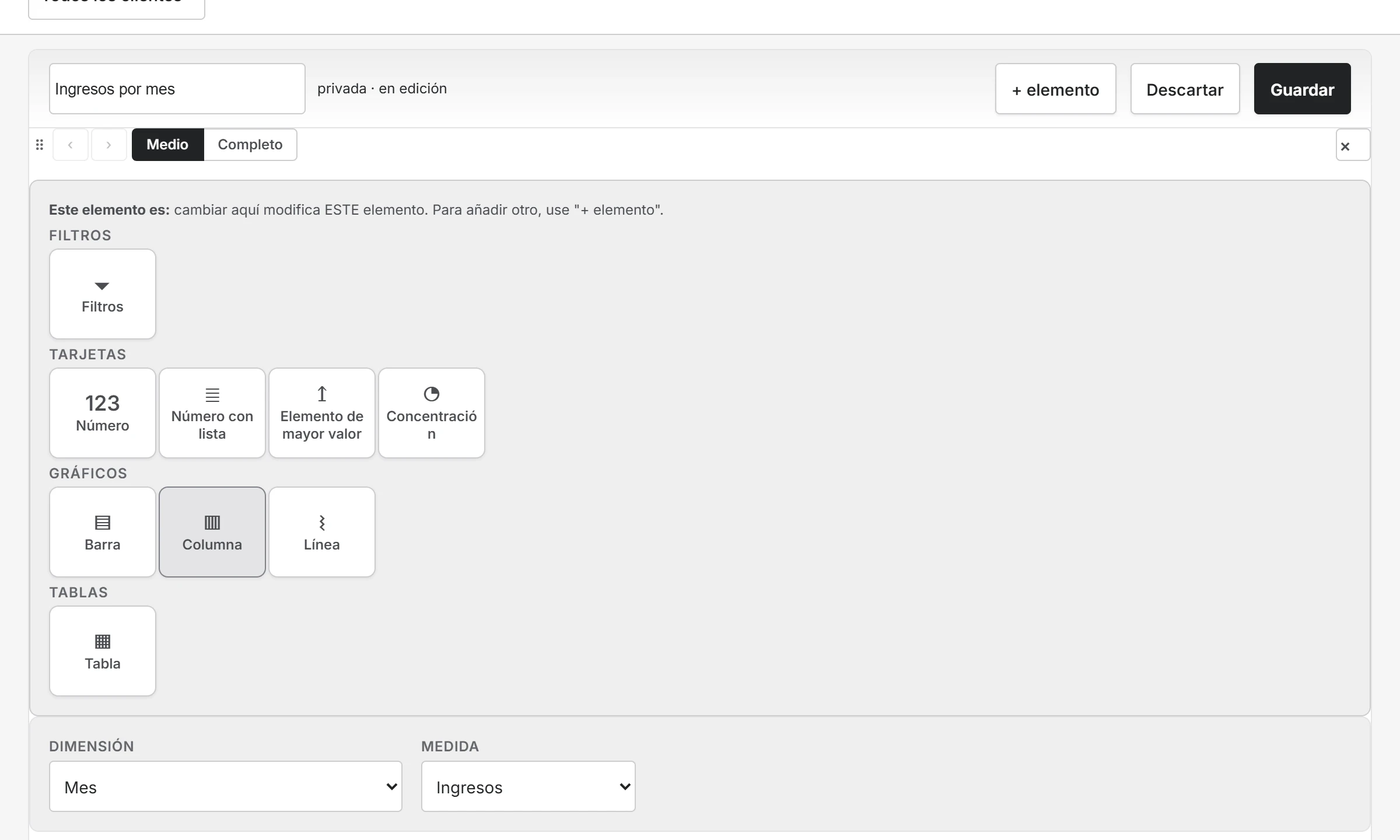Click the TARJETAS section heading
Screen dimensions: 1400x840
pyautogui.click(x=87, y=354)
